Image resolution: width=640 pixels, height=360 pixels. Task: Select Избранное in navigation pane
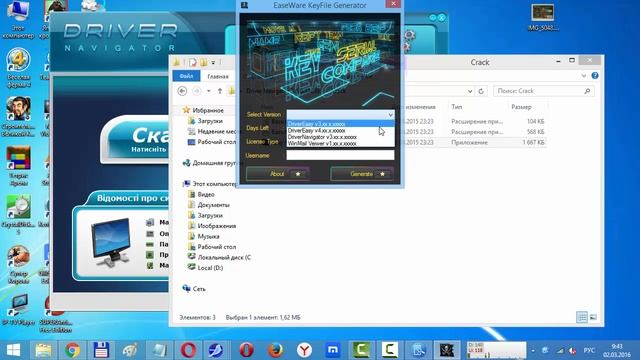point(208,110)
